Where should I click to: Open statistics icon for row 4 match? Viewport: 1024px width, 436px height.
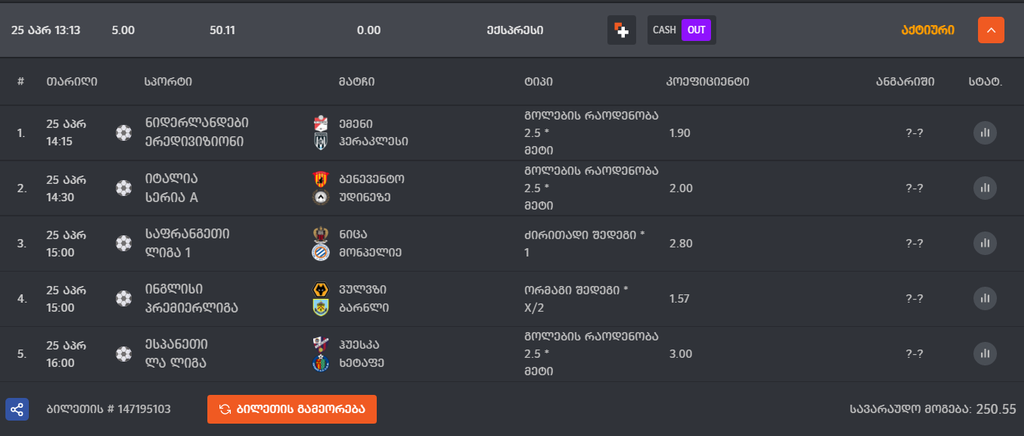coord(985,298)
